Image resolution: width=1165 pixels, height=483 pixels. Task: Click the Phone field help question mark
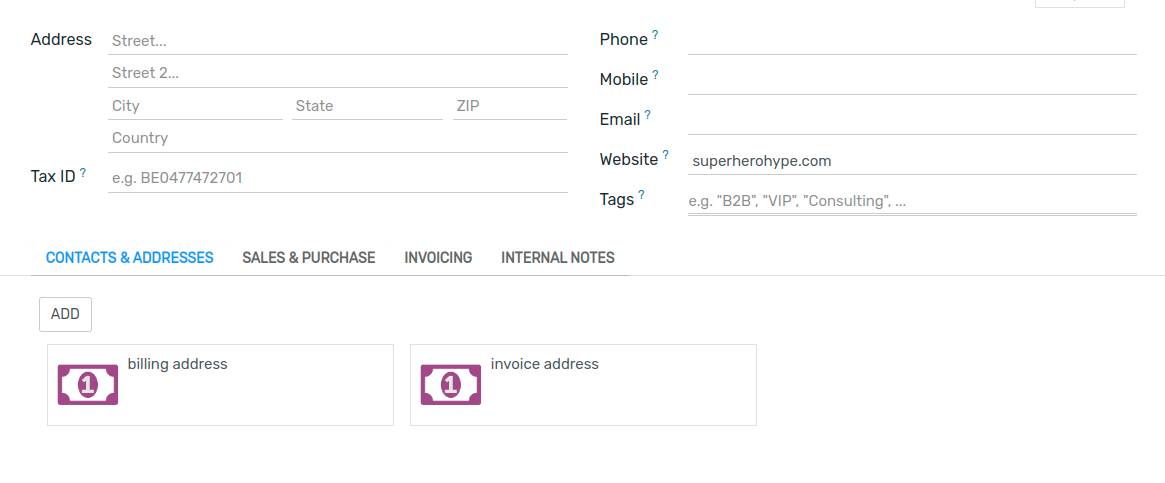pos(655,35)
